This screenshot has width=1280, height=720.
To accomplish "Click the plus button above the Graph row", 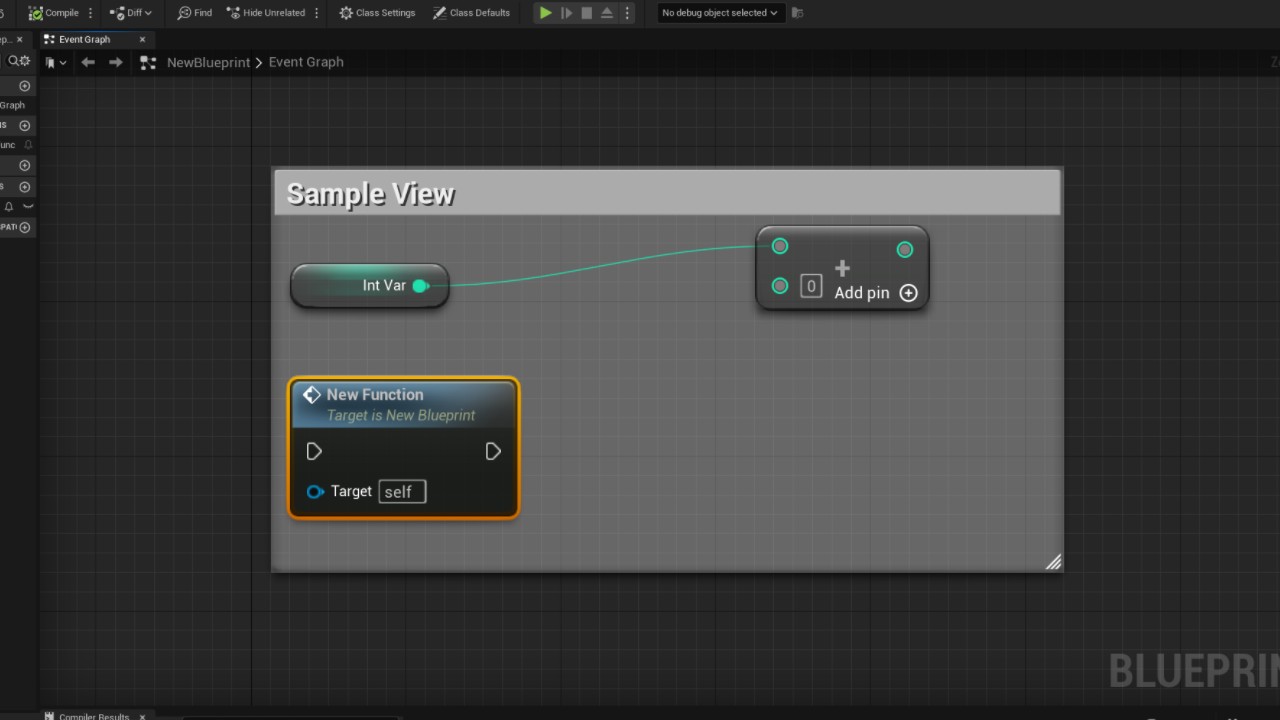I will [25, 86].
